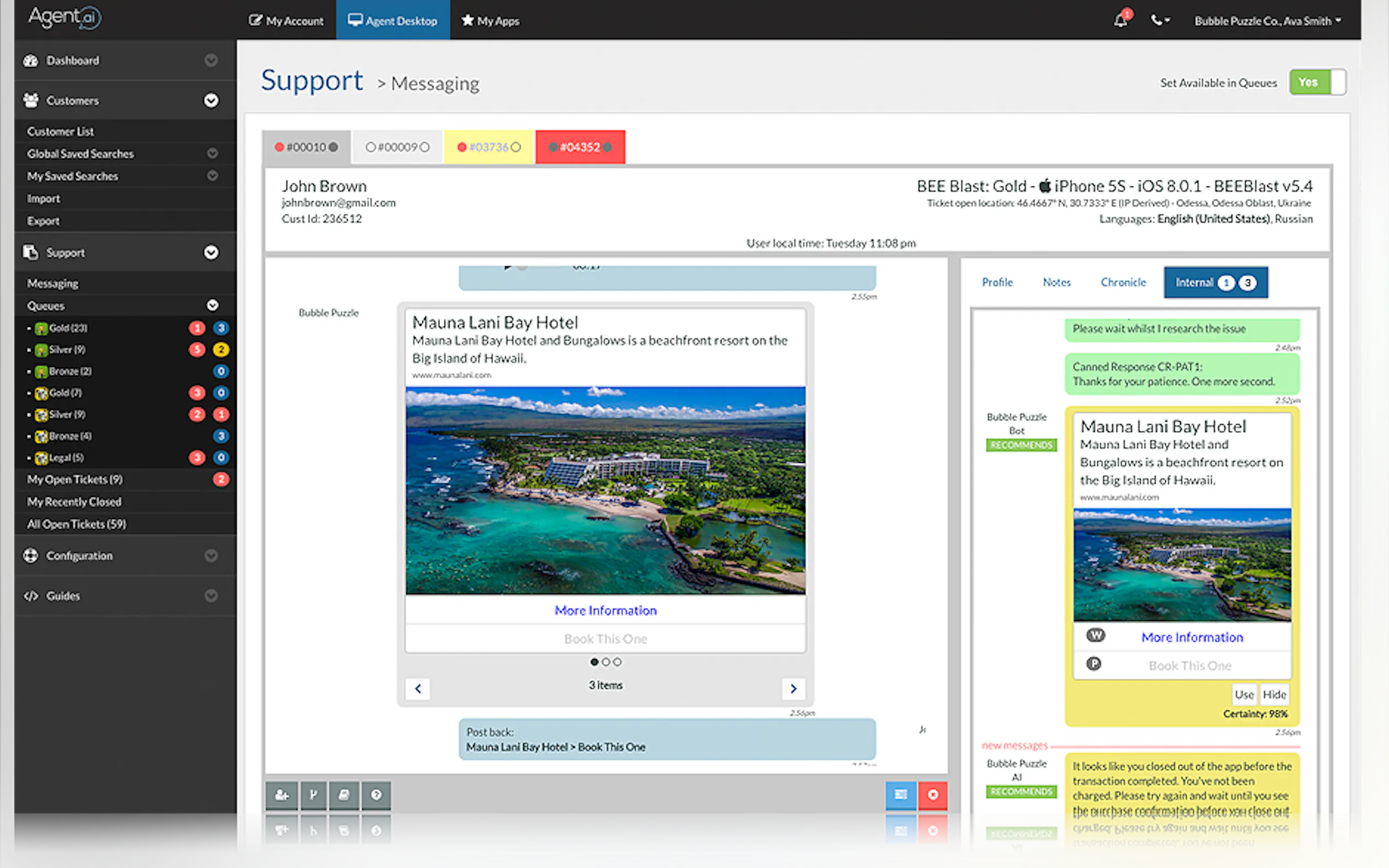Click the red circle-X close ticket button

pyautogui.click(x=932, y=795)
